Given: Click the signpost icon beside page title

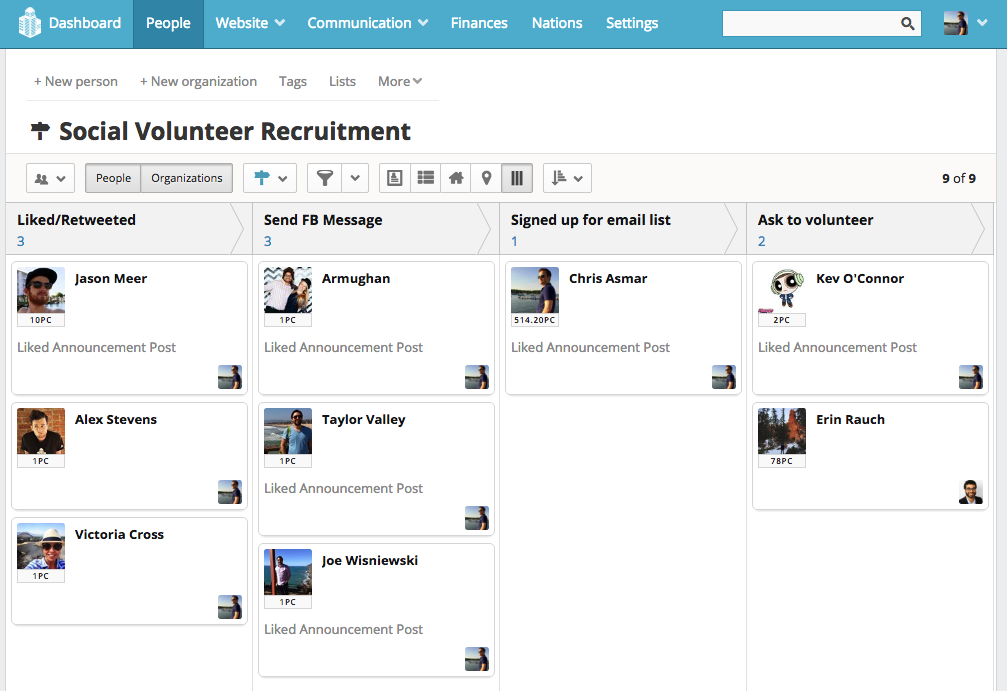Looking at the screenshot, I should [40, 131].
